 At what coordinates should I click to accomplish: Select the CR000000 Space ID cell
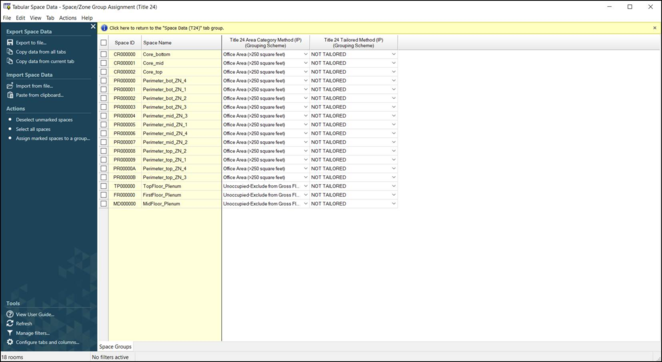(x=125, y=54)
